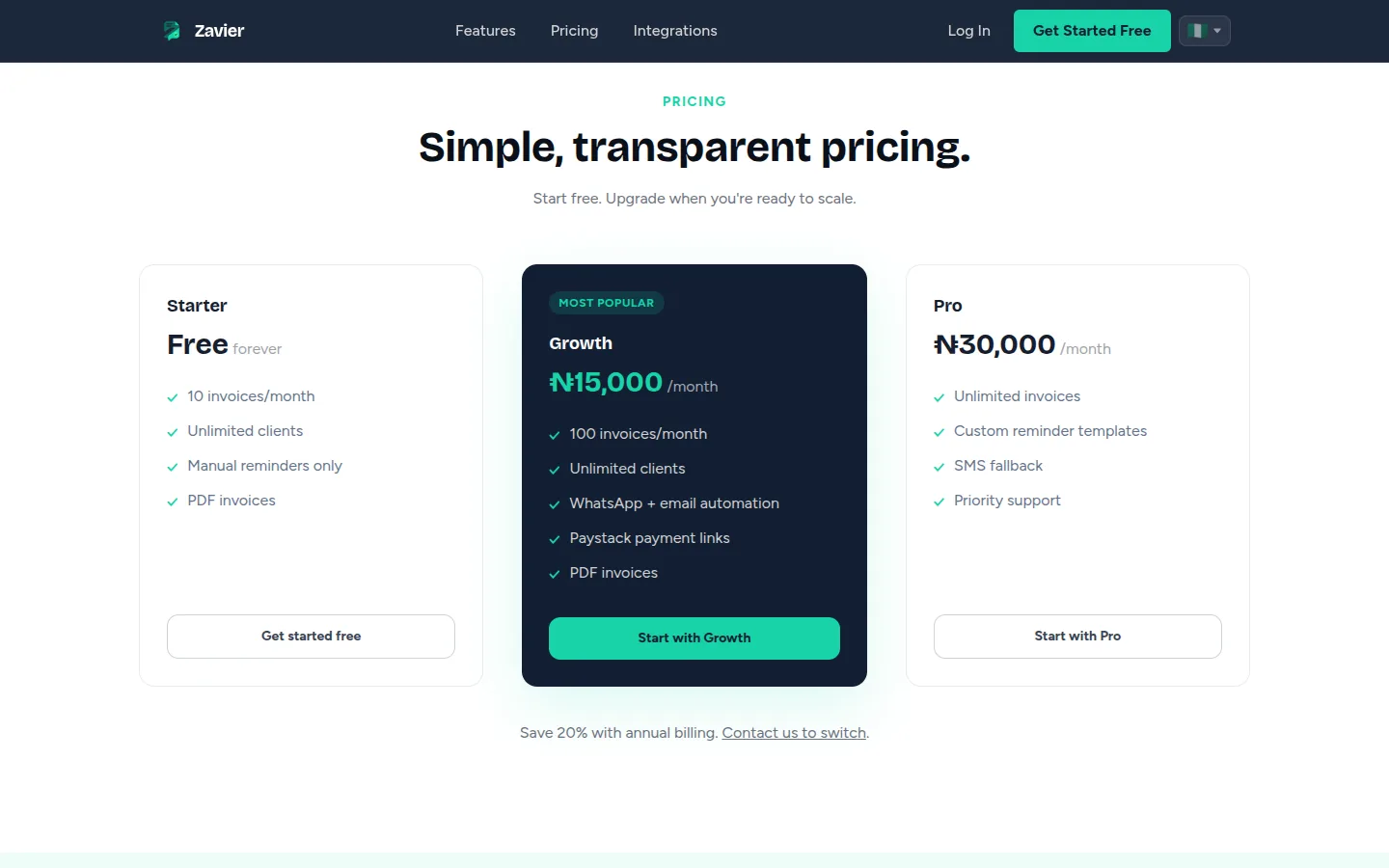
Task: Open the country flag selector dropdown
Action: 1204,31
